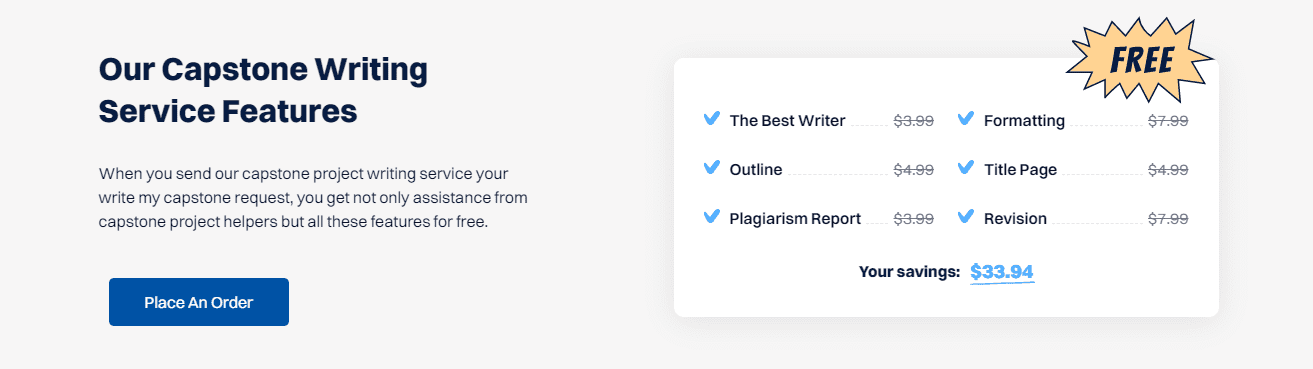
Task: Select the $33.94 savings amount
Action: click(1002, 272)
